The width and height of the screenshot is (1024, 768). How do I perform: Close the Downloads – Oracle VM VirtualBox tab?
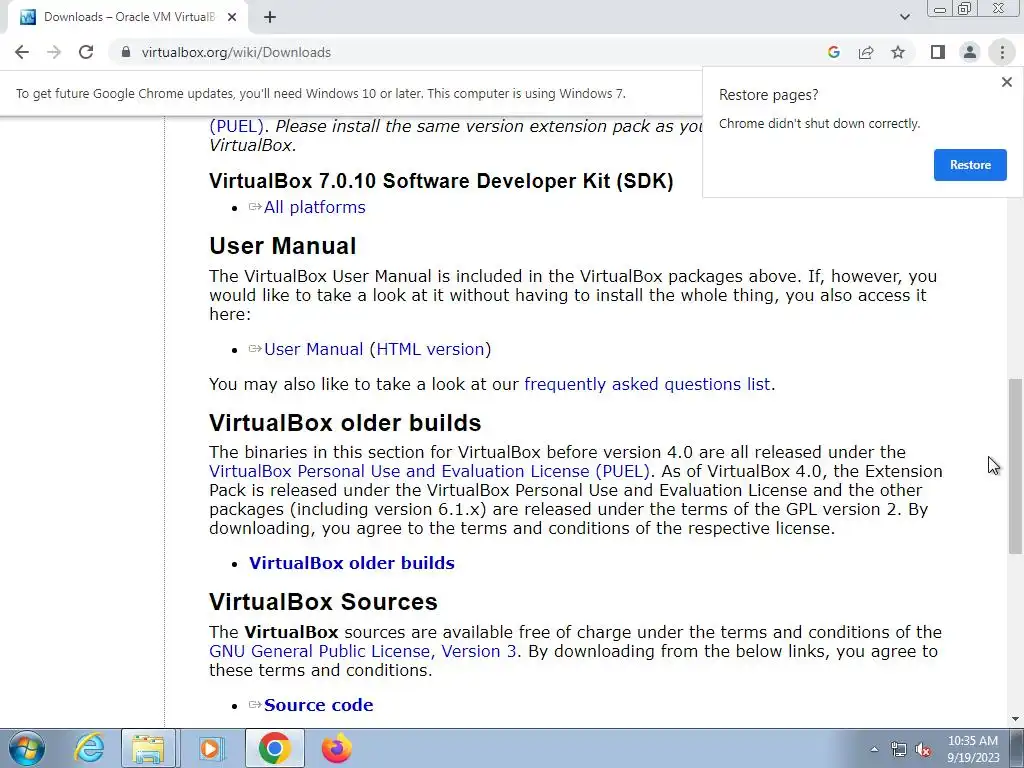[x=232, y=17]
